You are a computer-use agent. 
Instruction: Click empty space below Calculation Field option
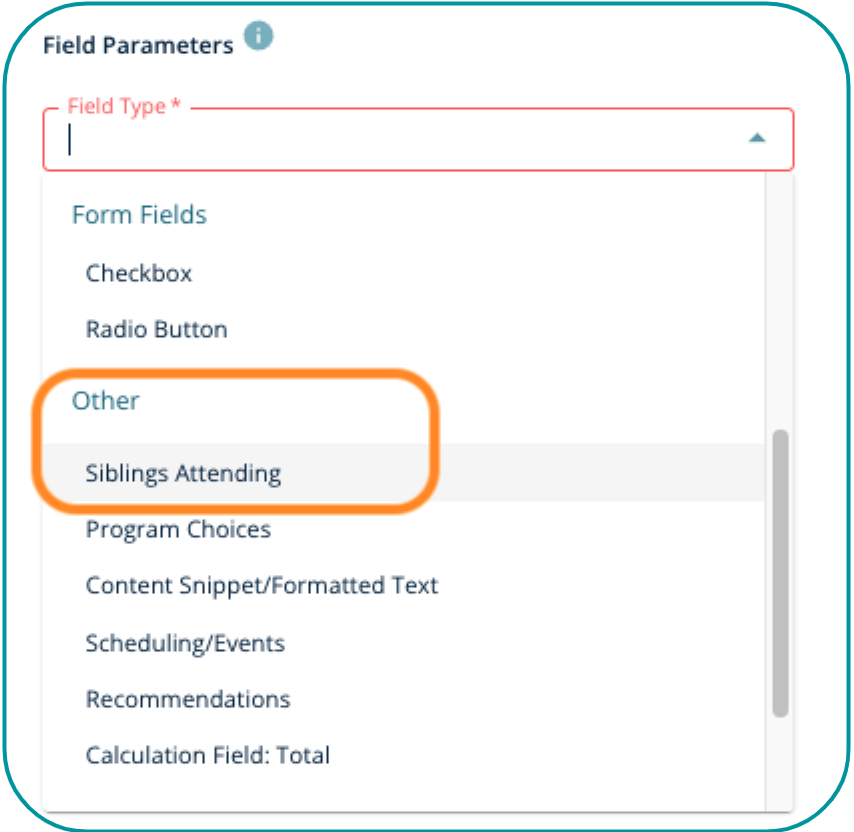(x=400, y=792)
